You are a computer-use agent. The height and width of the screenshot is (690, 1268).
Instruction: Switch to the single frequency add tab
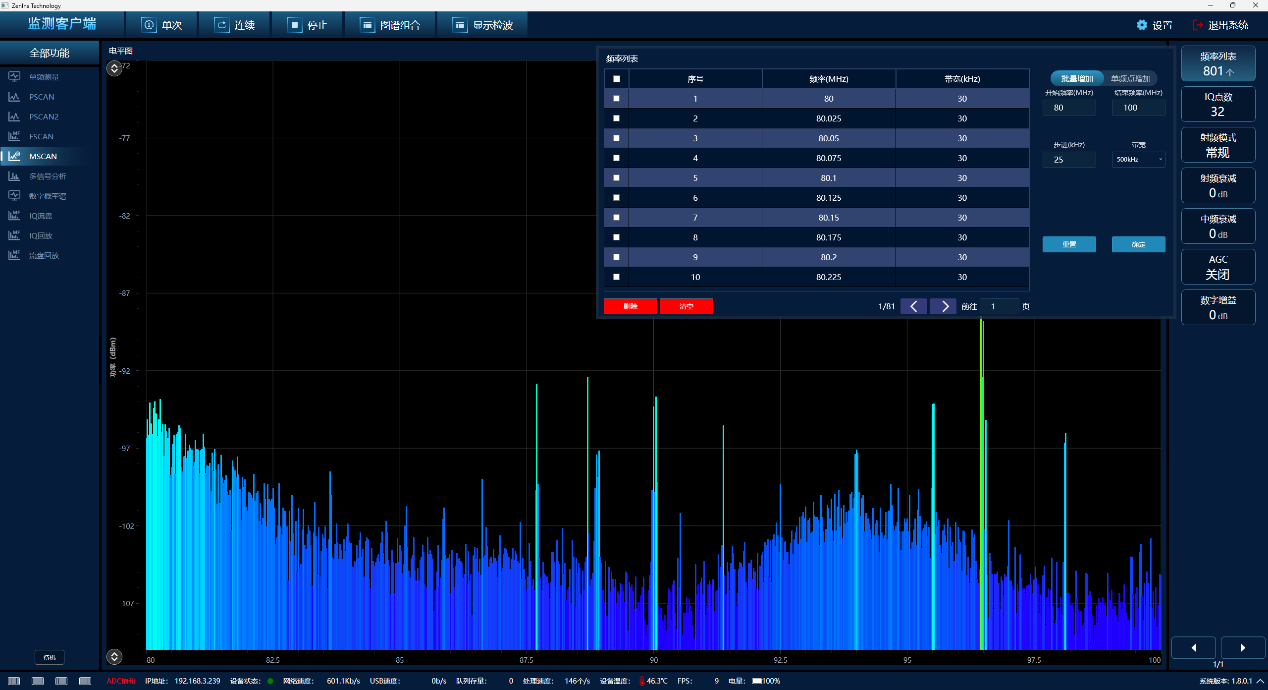pos(1131,78)
